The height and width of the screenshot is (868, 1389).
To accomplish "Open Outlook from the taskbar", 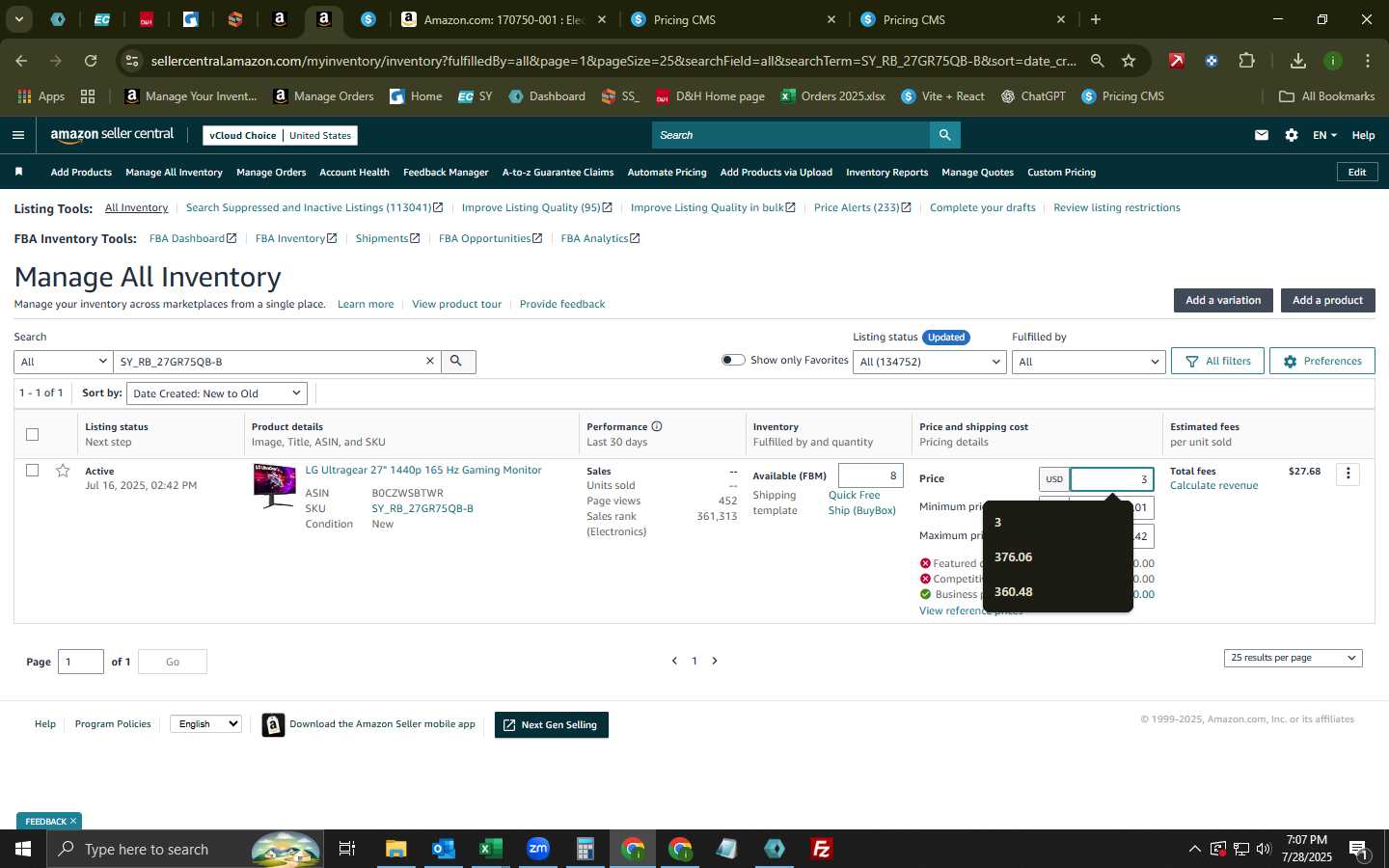I will click(444, 849).
